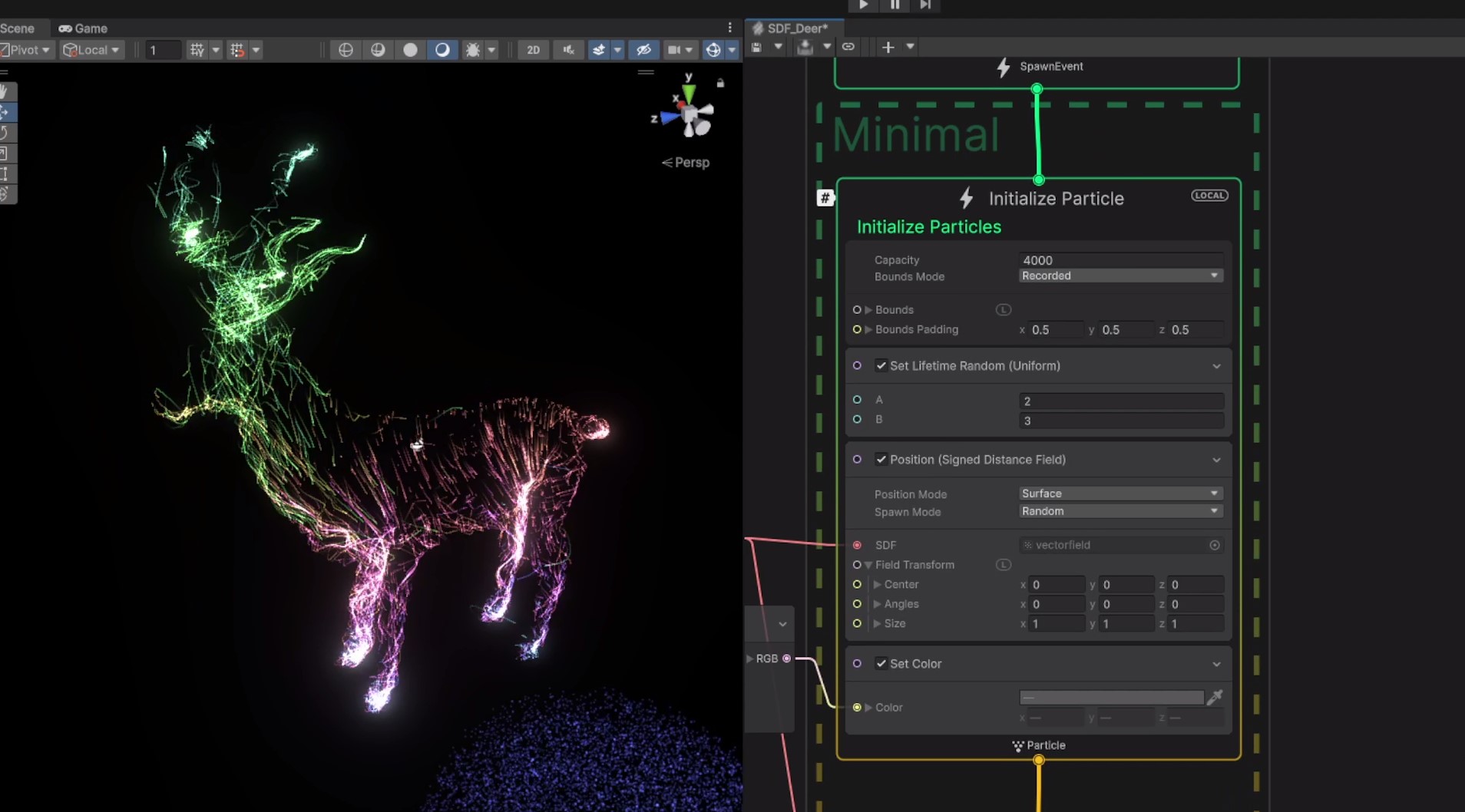Switch to the Game tab
1465x812 pixels.
[x=83, y=28]
